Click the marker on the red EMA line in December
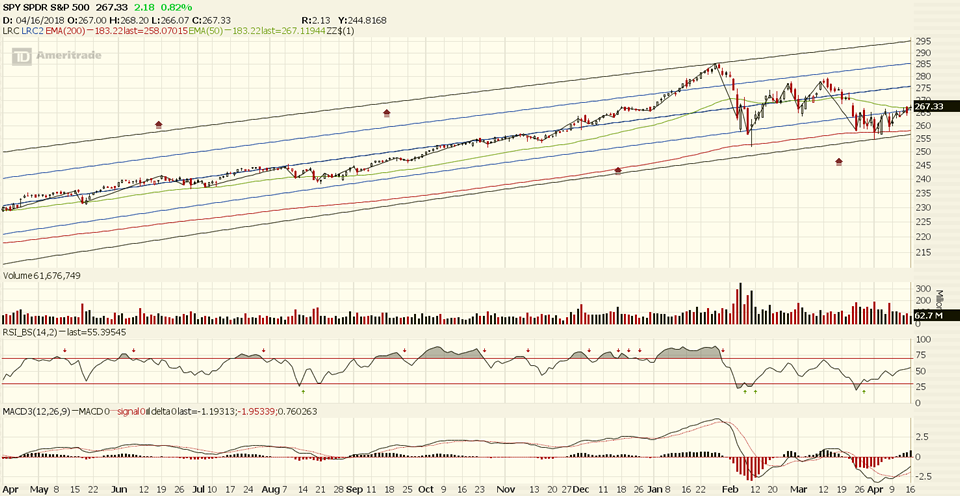The height and width of the screenshot is (496, 960). coord(618,171)
